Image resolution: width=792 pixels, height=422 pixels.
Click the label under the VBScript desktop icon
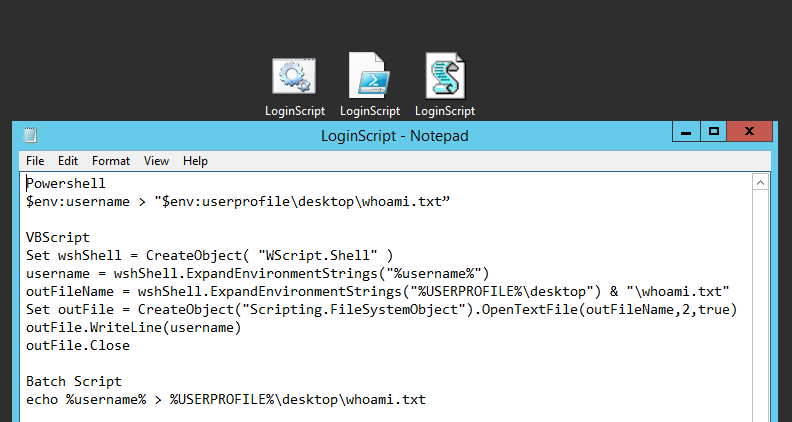pos(445,111)
